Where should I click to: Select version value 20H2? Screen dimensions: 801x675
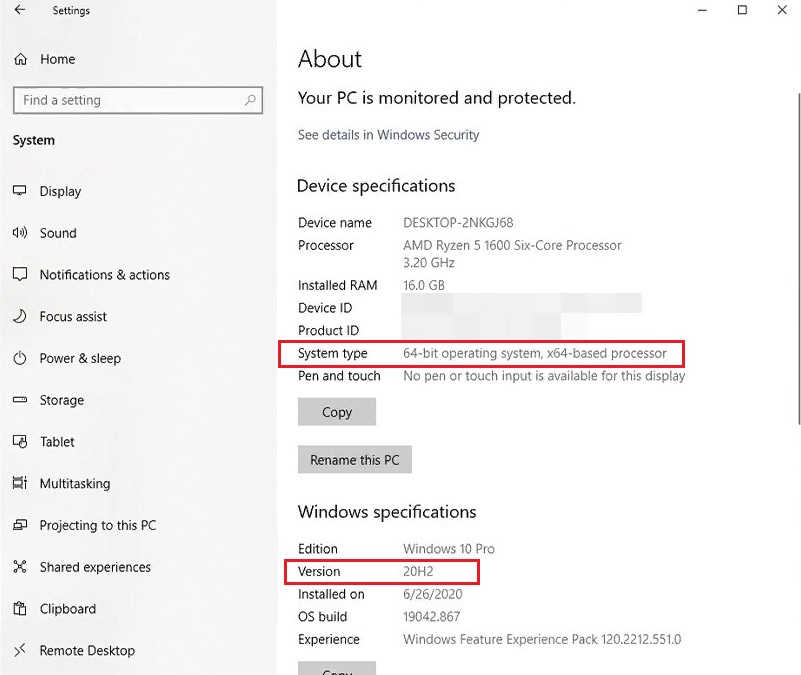(x=418, y=571)
